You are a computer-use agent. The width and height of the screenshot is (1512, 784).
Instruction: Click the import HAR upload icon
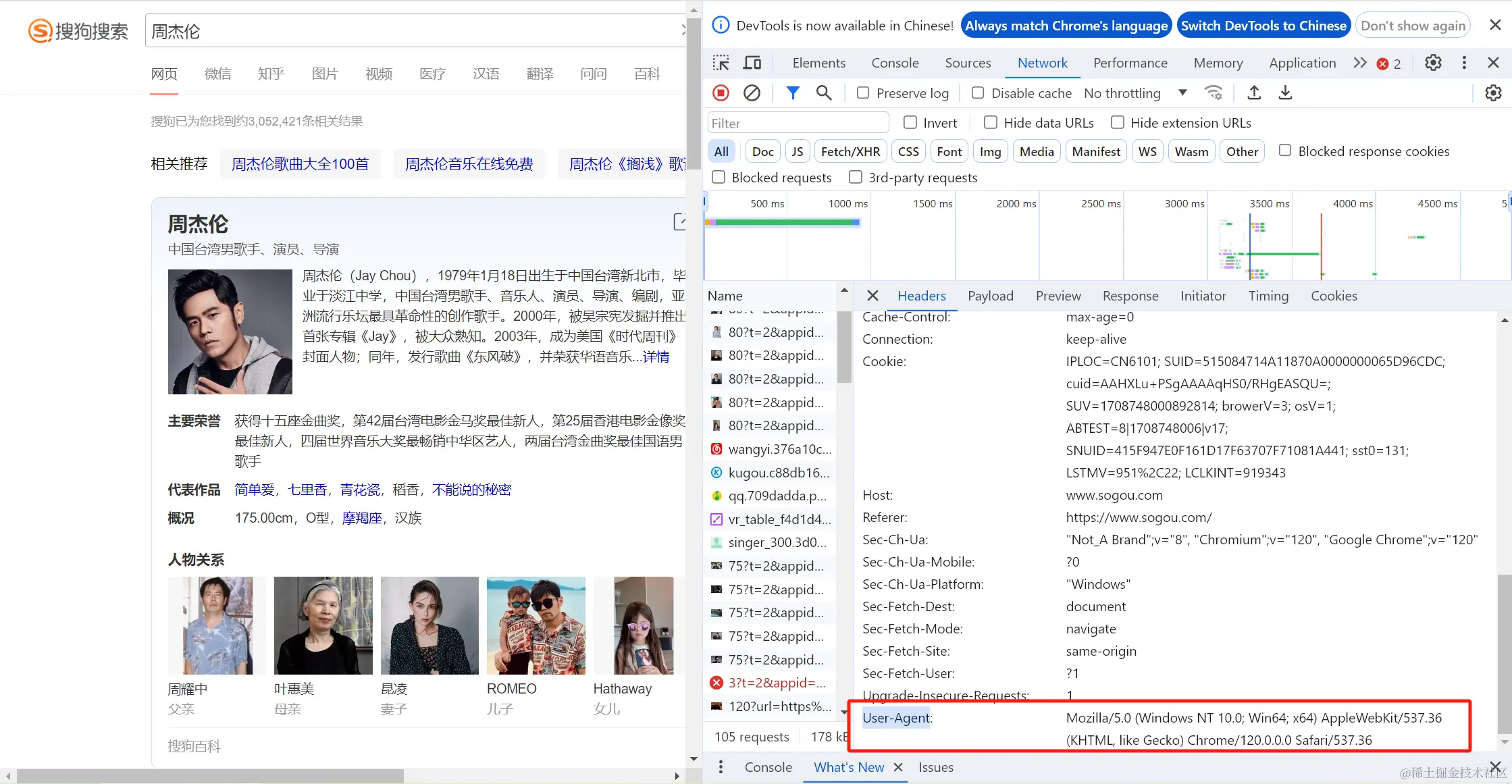(x=1254, y=93)
